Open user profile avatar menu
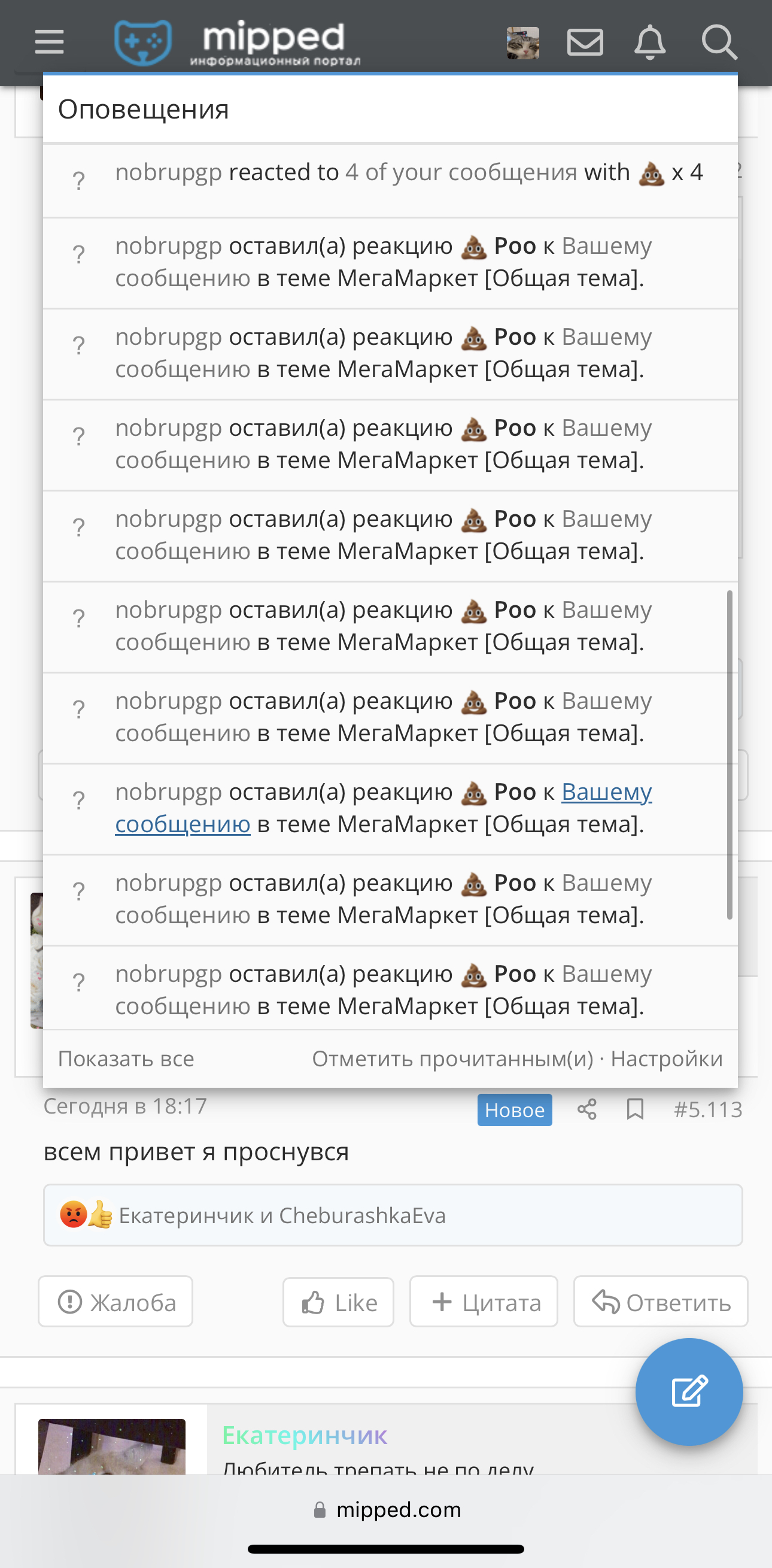The width and height of the screenshot is (772, 1568). click(x=522, y=43)
